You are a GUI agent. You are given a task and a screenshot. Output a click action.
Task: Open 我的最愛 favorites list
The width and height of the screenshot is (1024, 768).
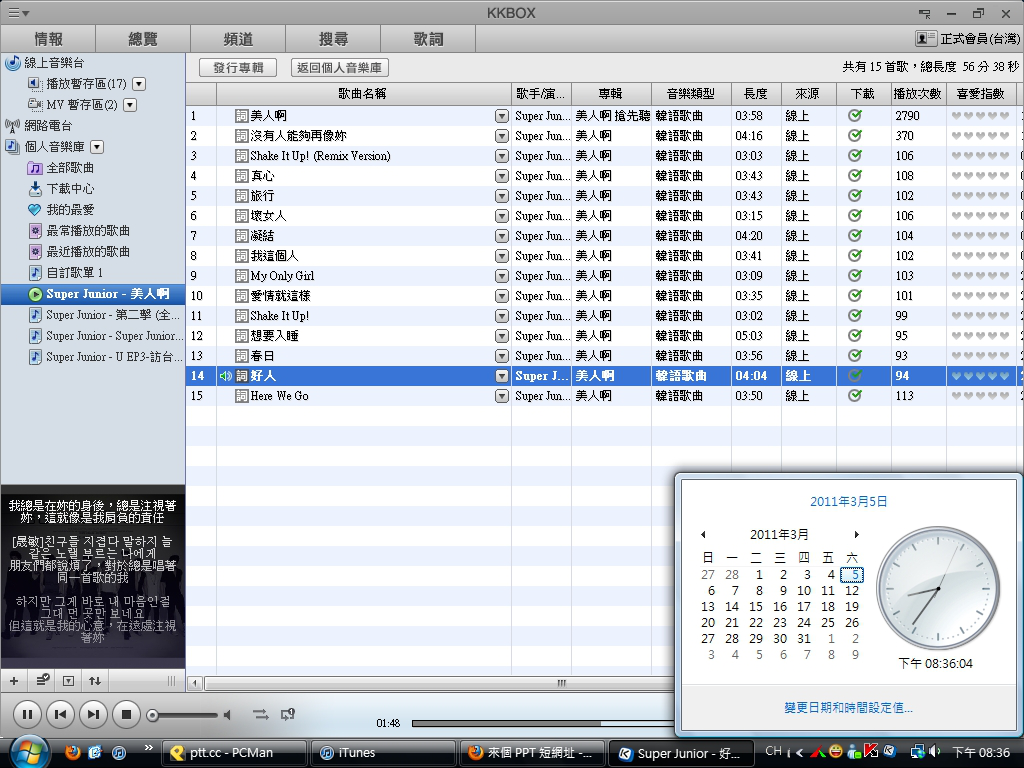coord(70,210)
